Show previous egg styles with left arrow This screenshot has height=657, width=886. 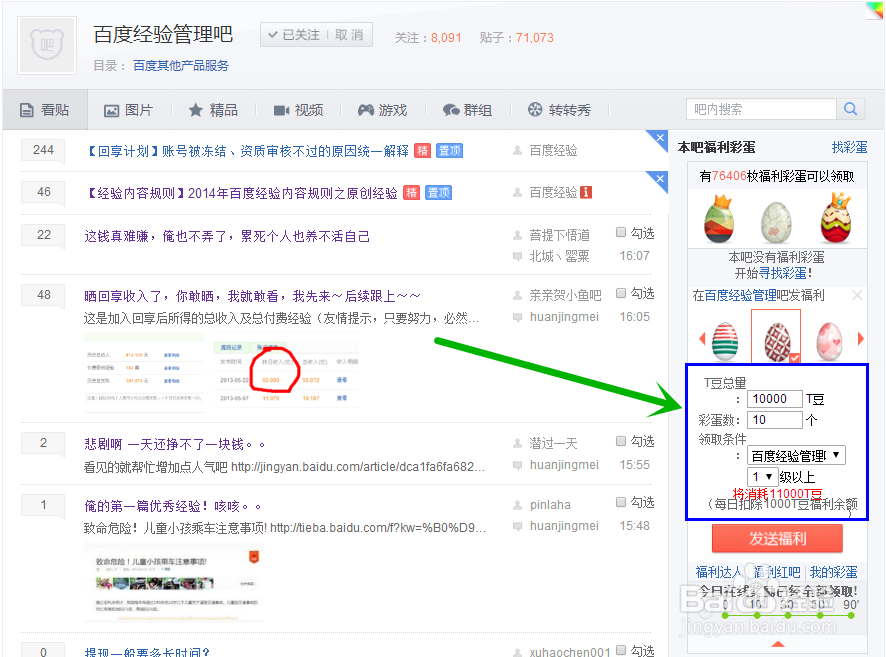point(702,339)
